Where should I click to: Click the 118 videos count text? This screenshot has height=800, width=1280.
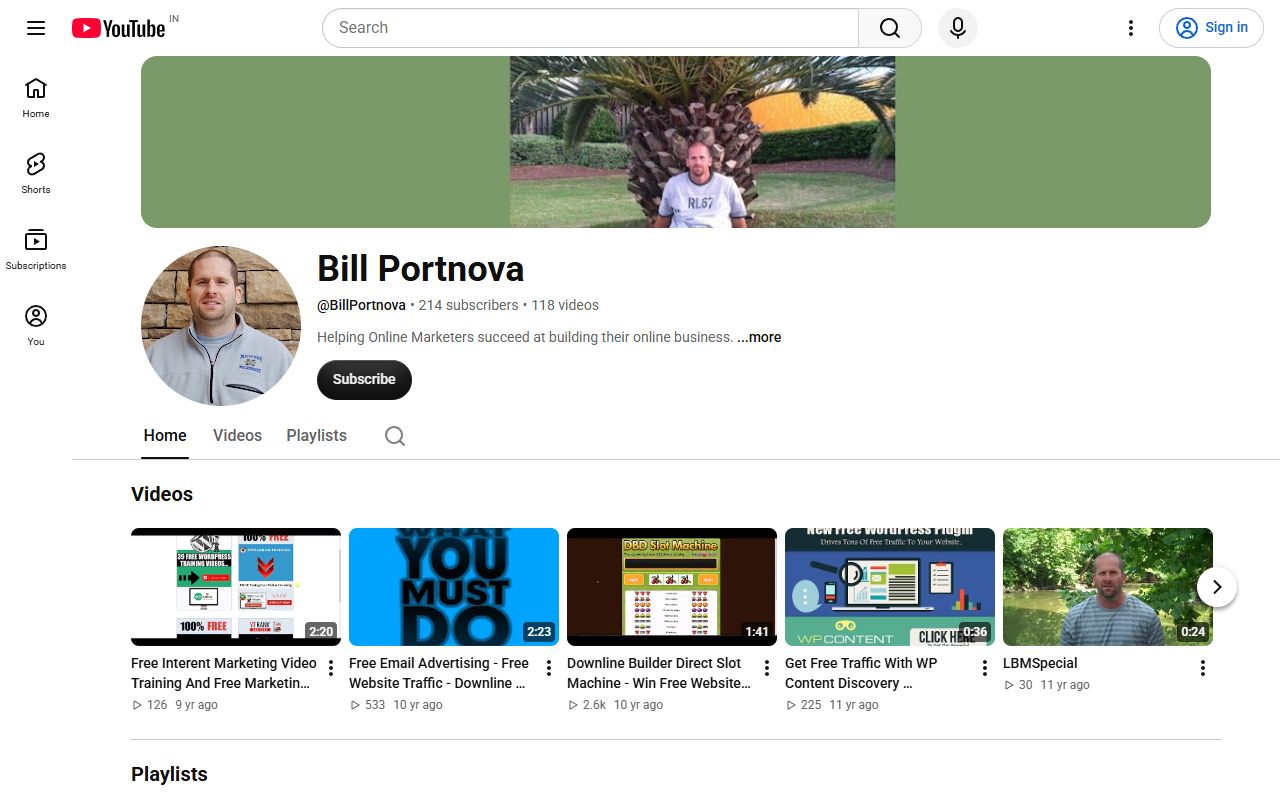click(x=565, y=305)
